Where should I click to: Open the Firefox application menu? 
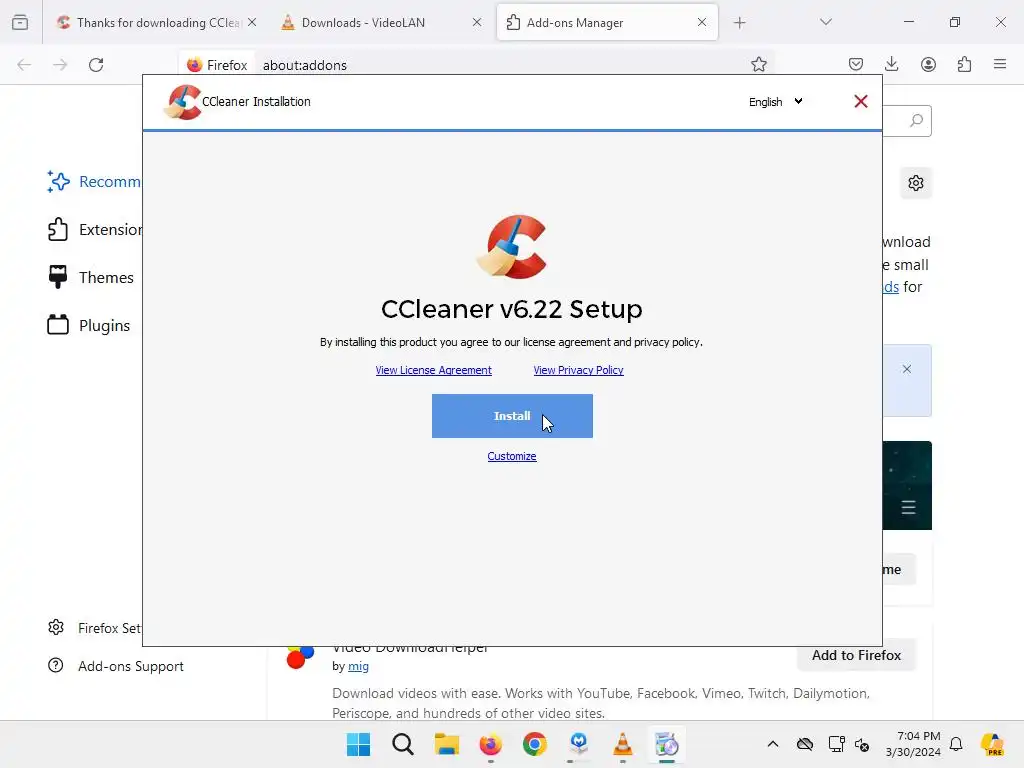pyautogui.click(x=1000, y=64)
